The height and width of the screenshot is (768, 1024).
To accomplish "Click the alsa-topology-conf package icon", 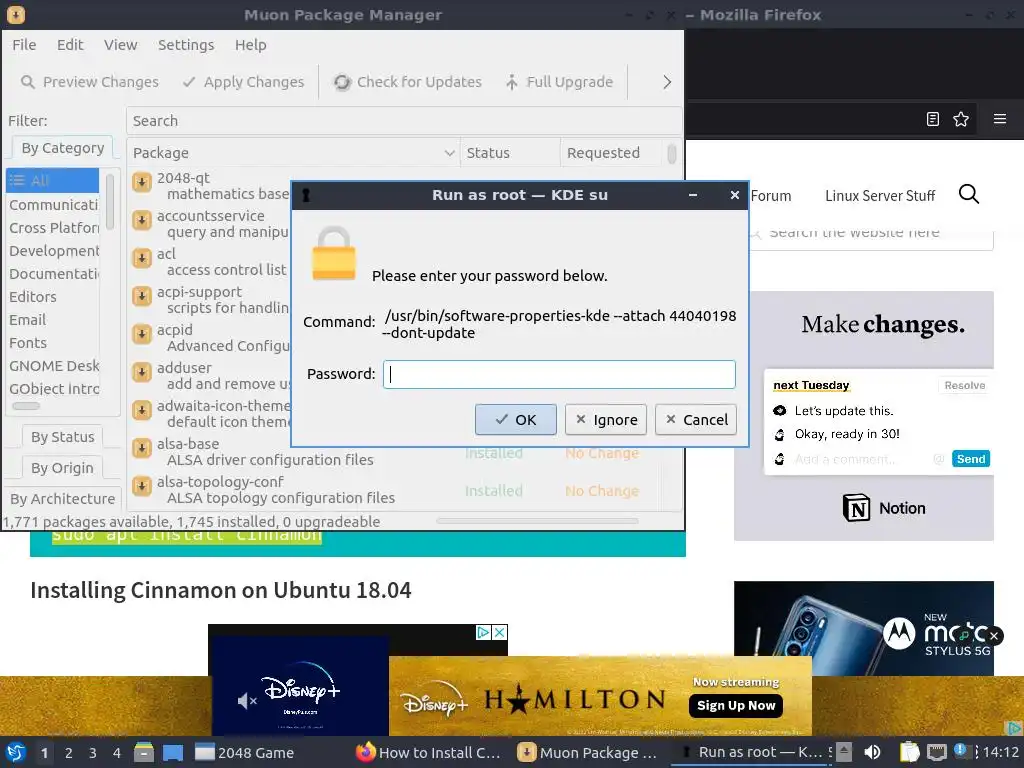I will coord(142,486).
